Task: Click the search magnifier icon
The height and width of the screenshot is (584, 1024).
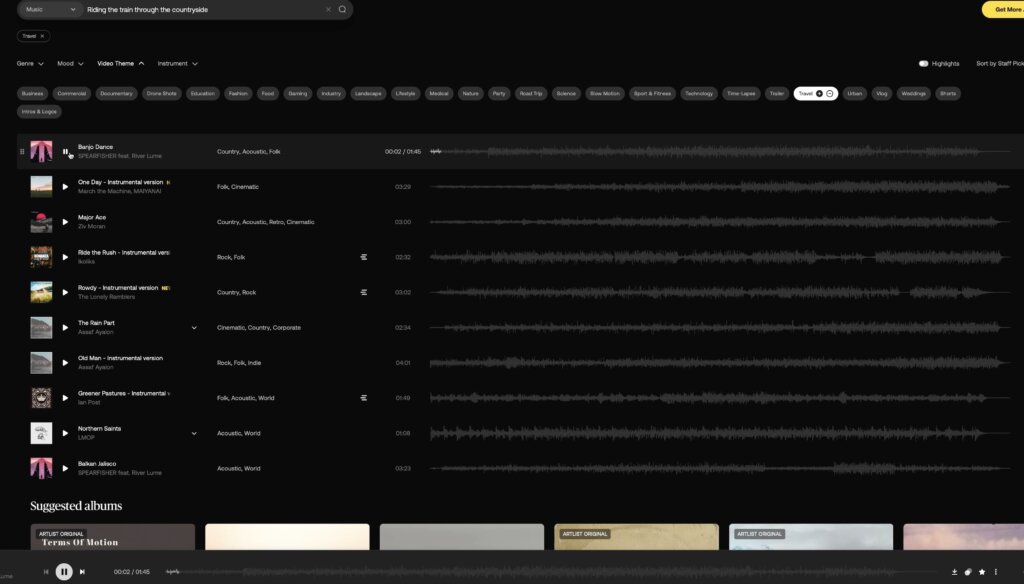Action: 342,9
